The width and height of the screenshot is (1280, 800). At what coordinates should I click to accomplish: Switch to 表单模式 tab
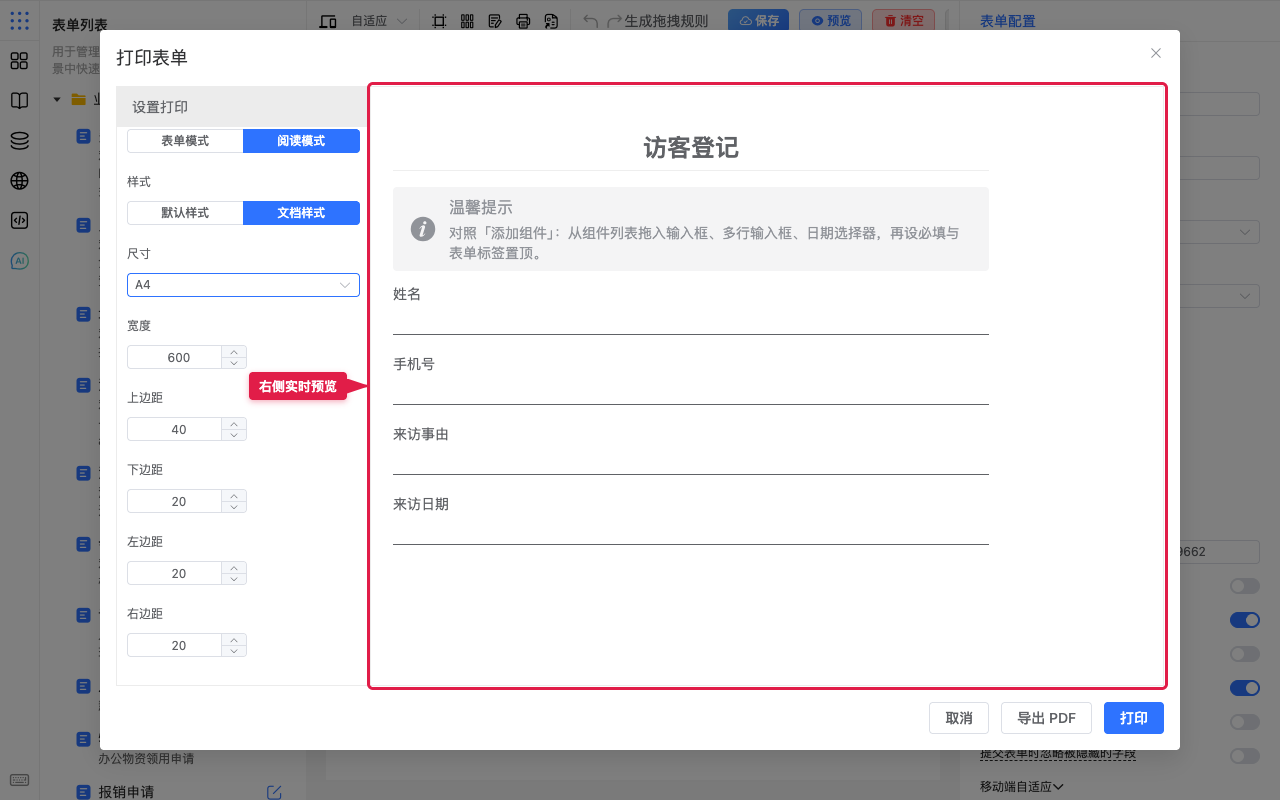(x=185, y=141)
